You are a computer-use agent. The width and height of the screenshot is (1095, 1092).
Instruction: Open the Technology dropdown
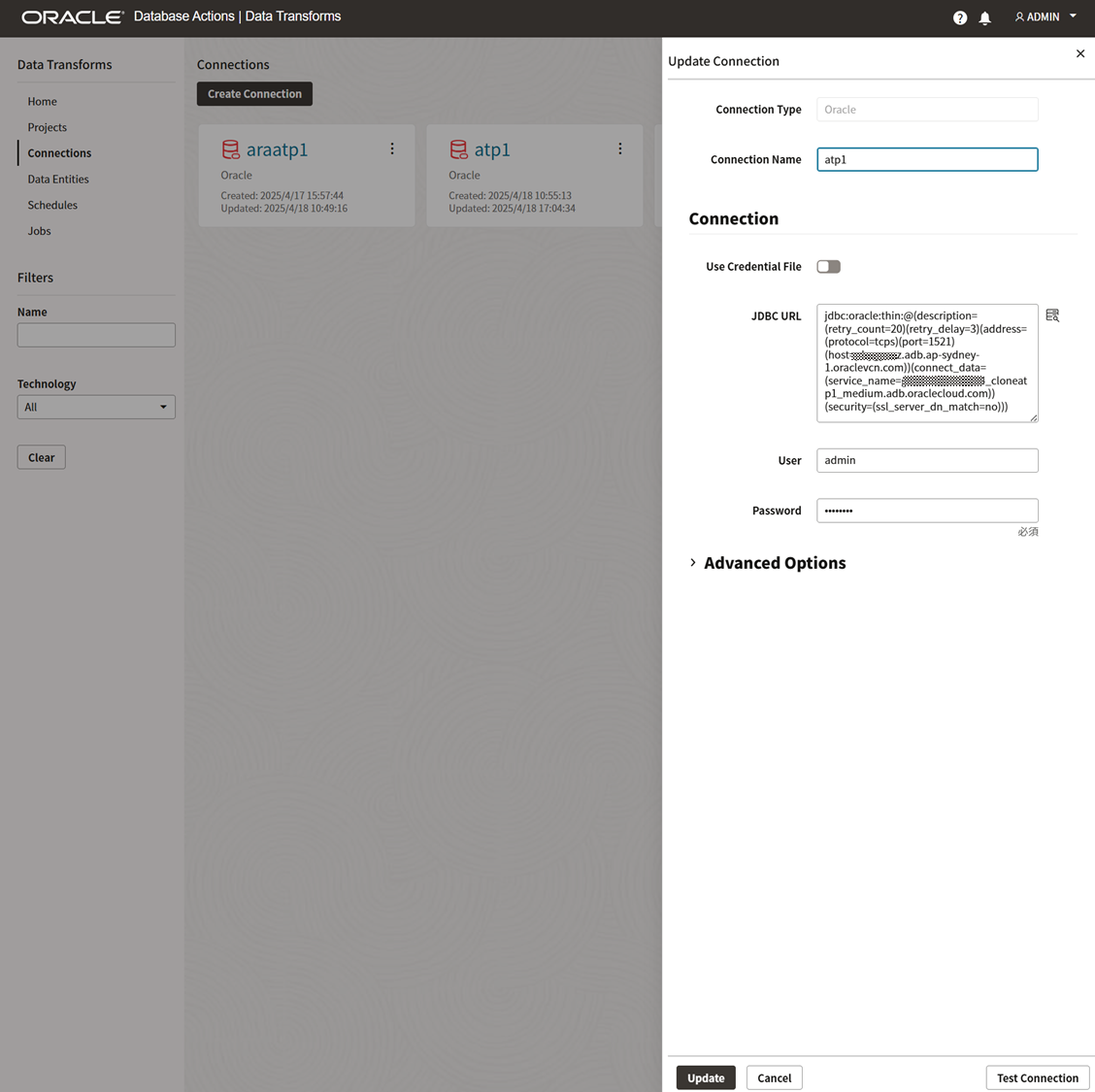pos(96,407)
